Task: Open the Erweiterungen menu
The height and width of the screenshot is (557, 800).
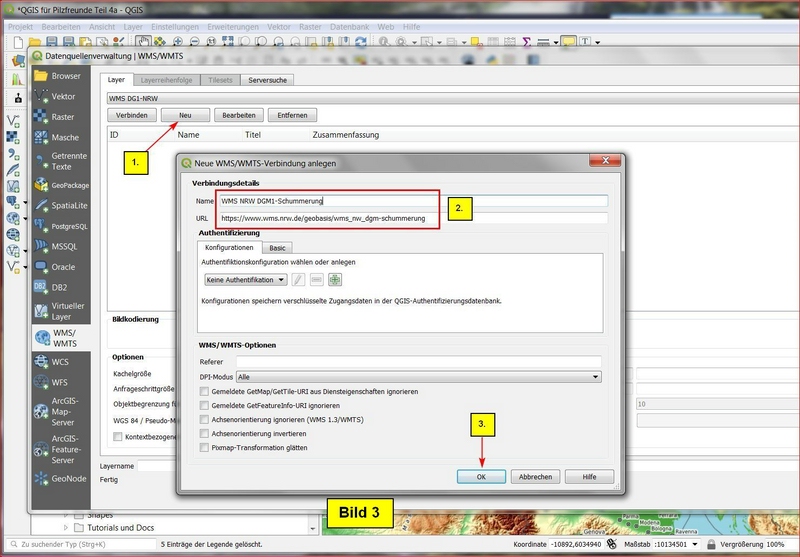Action: 233,27
